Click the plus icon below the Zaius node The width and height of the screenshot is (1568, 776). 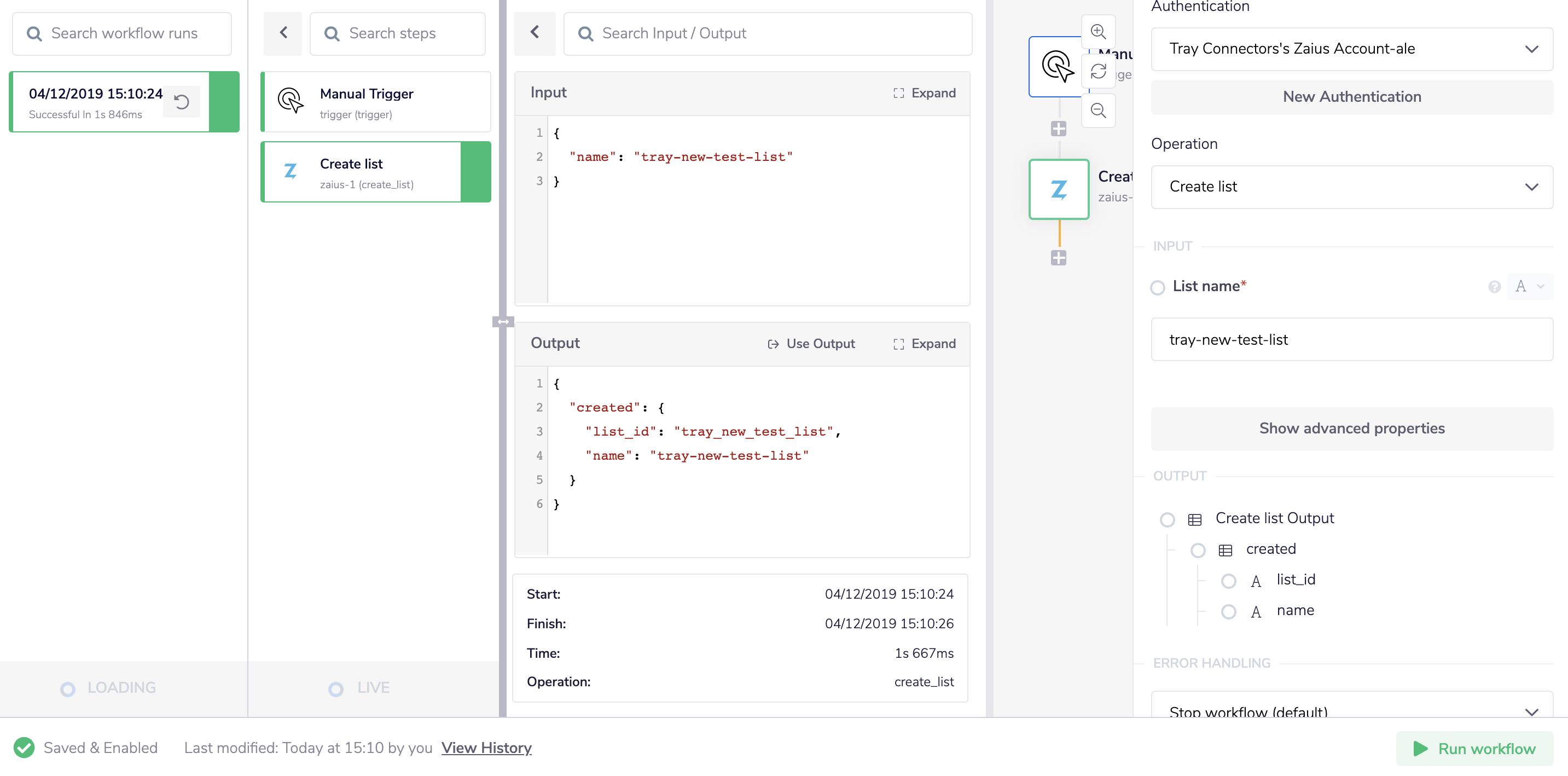point(1059,257)
